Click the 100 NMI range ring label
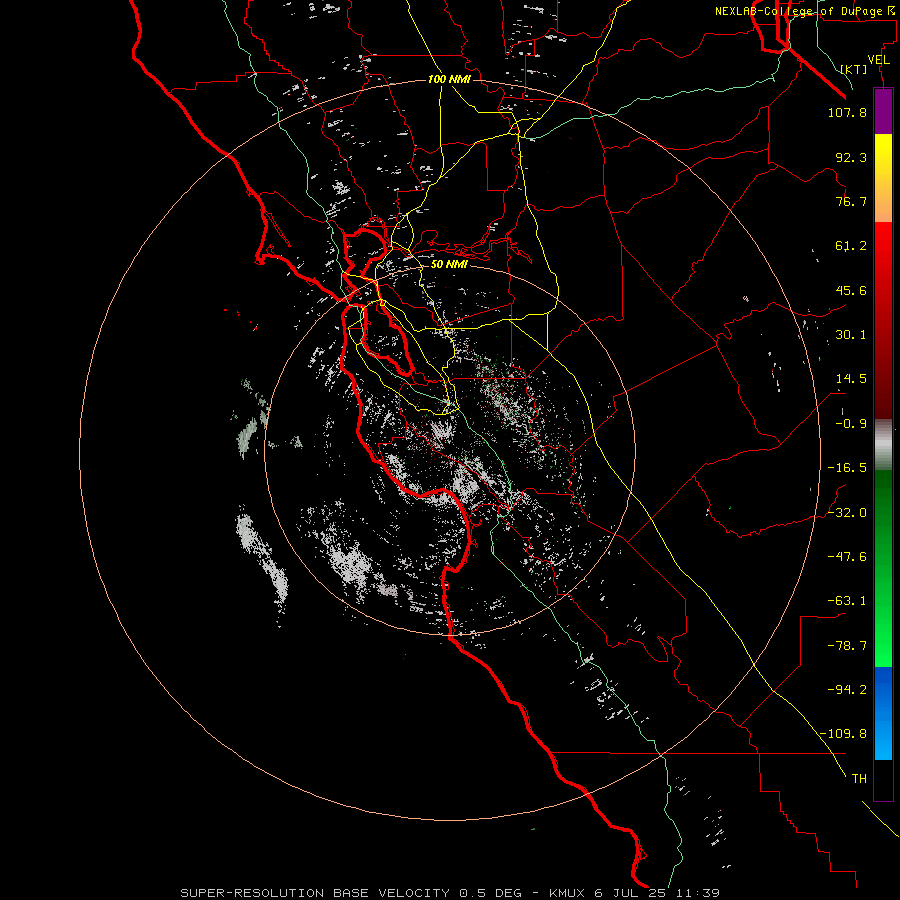Screen dimensions: 900x900 [x=449, y=79]
